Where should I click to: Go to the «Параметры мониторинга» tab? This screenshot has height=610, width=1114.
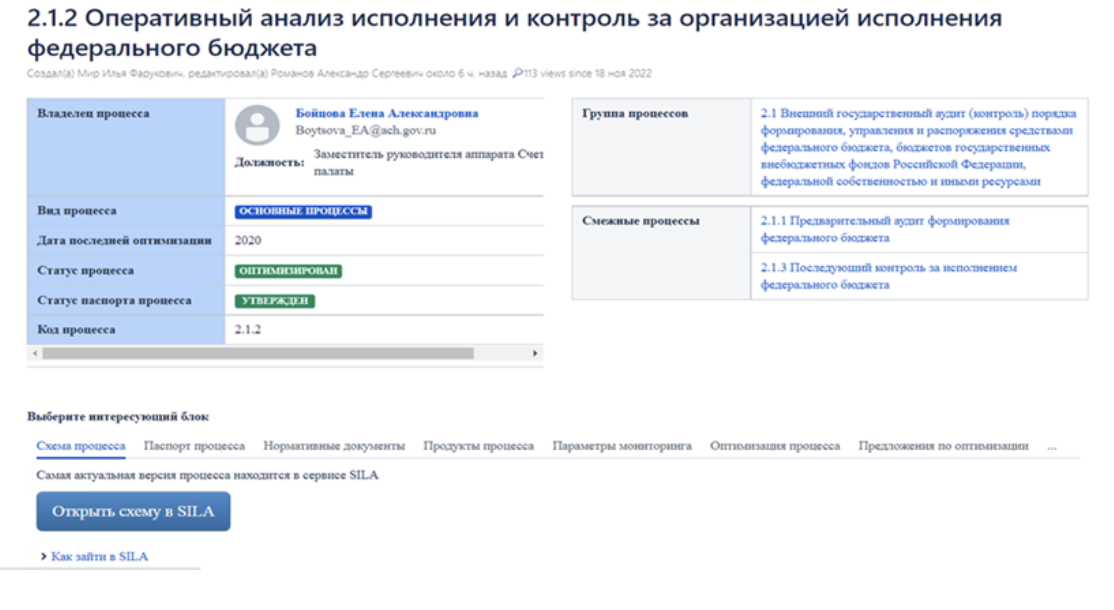pos(622,446)
